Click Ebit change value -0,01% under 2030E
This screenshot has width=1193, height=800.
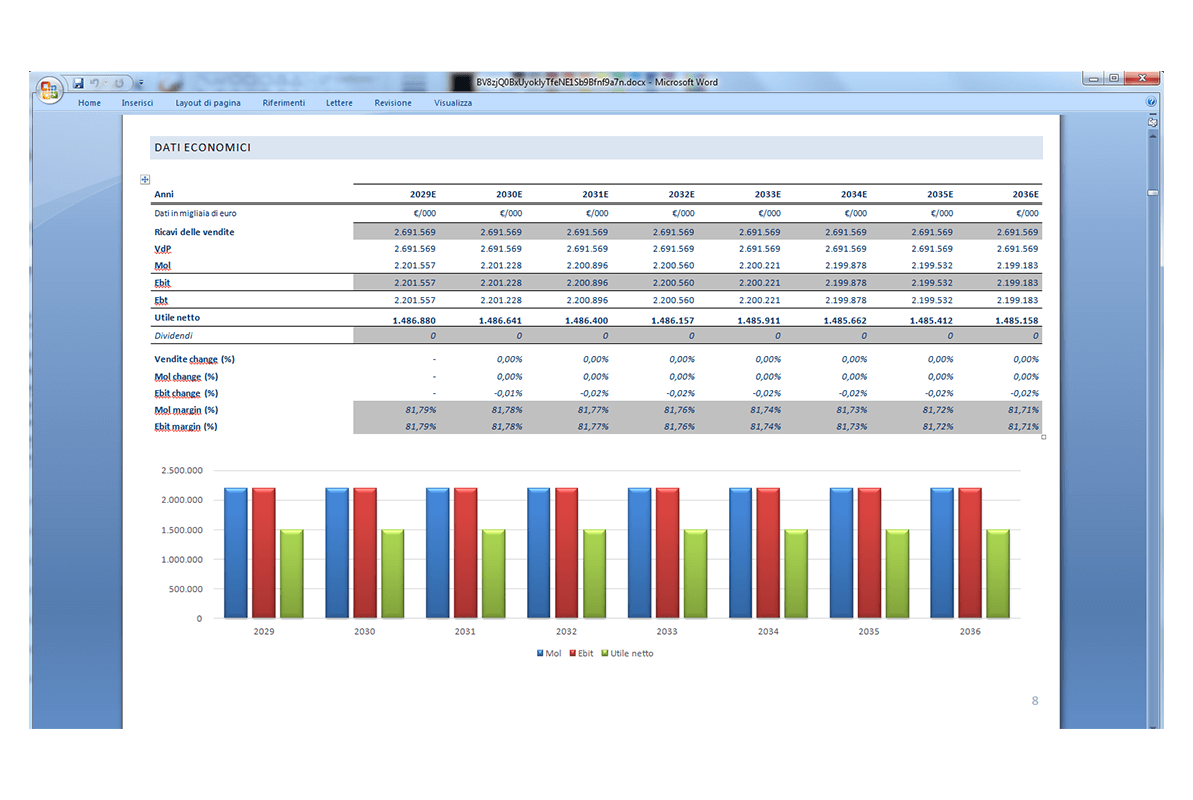tap(508, 394)
